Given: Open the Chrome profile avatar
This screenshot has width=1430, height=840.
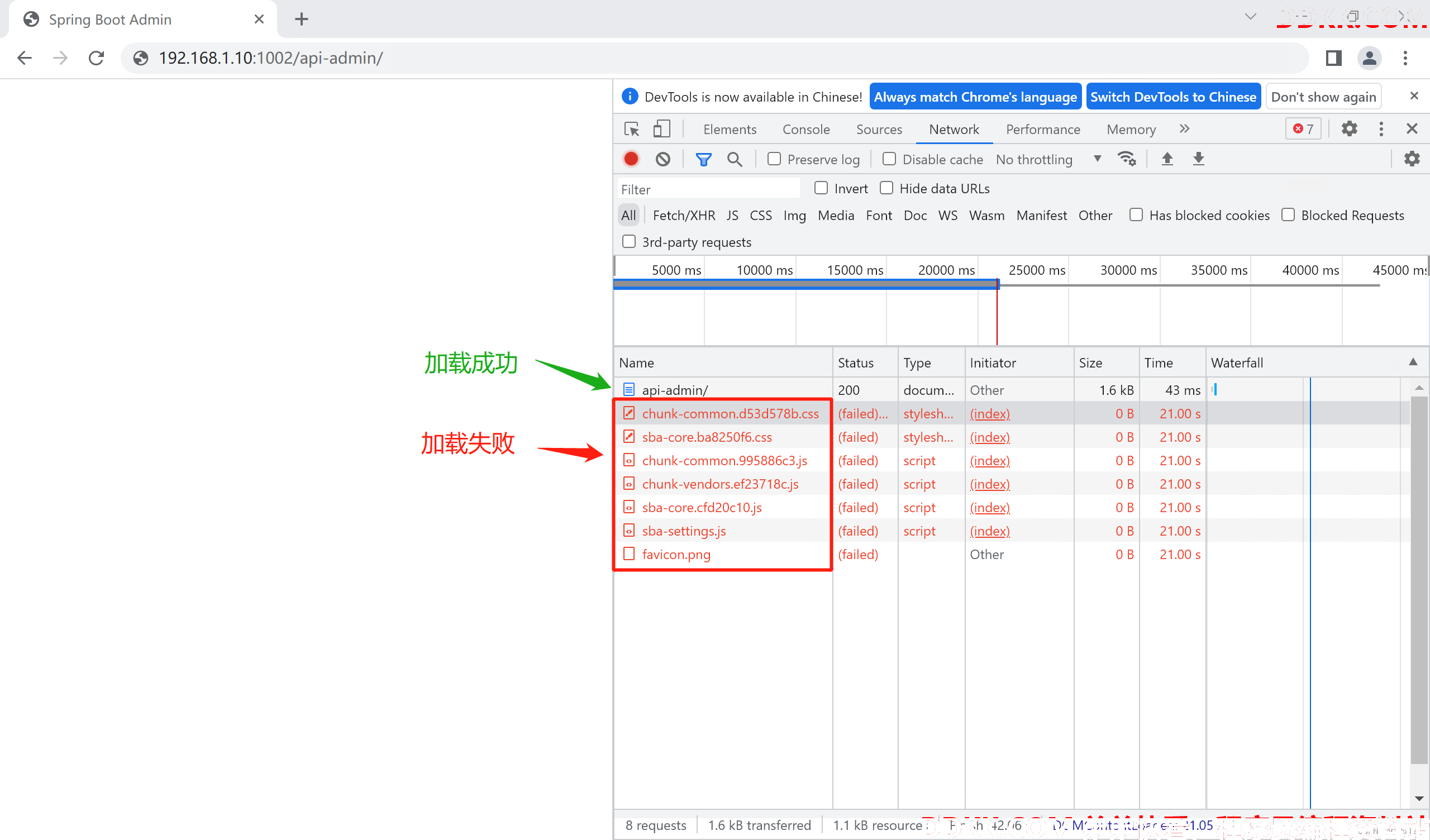Looking at the screenshot, I should pyautogui.click(x=1369, y=58).
